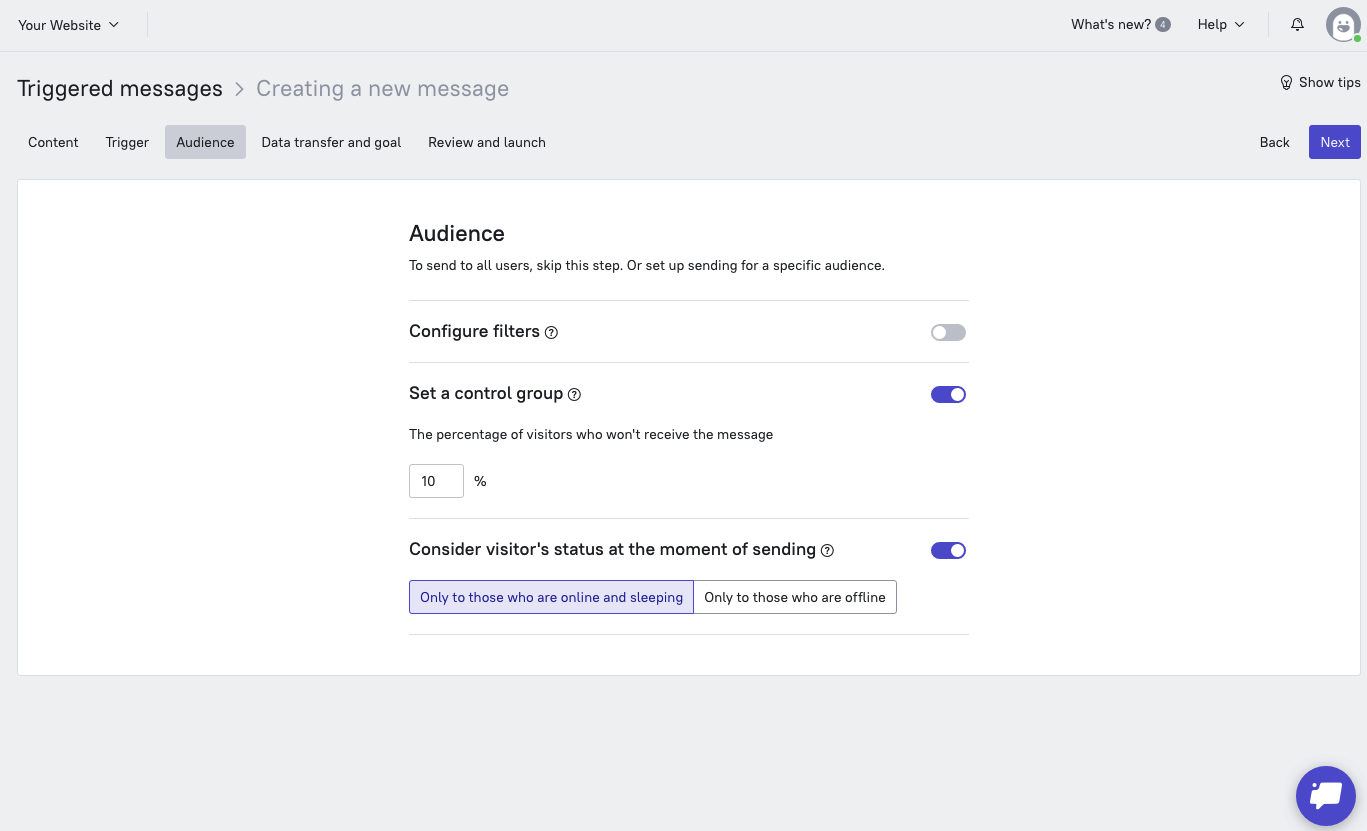Open the user avatar menu

[x=1343, y=25]
